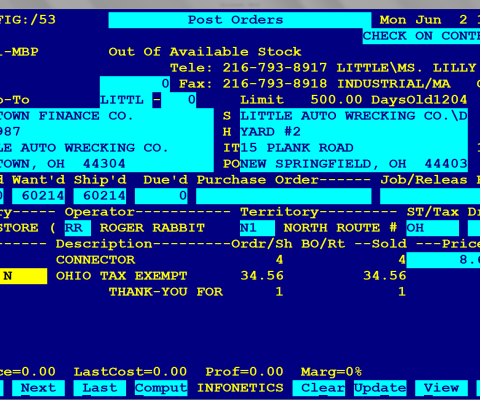This screenshot has height=400, width=480.
Task: Click the CONNECTOR description line
Action: pos(95,260)
